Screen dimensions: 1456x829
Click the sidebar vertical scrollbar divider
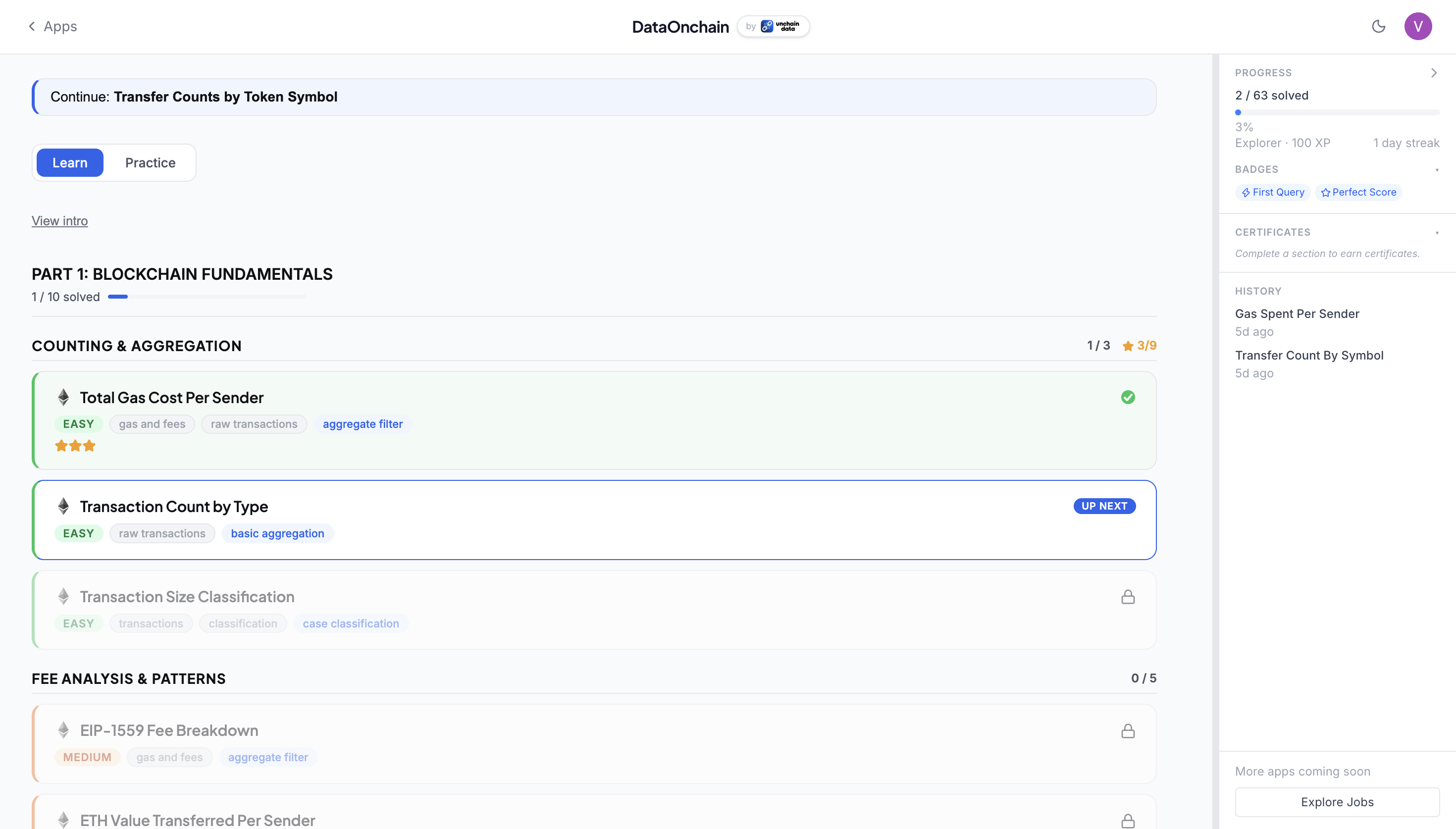1215,442
